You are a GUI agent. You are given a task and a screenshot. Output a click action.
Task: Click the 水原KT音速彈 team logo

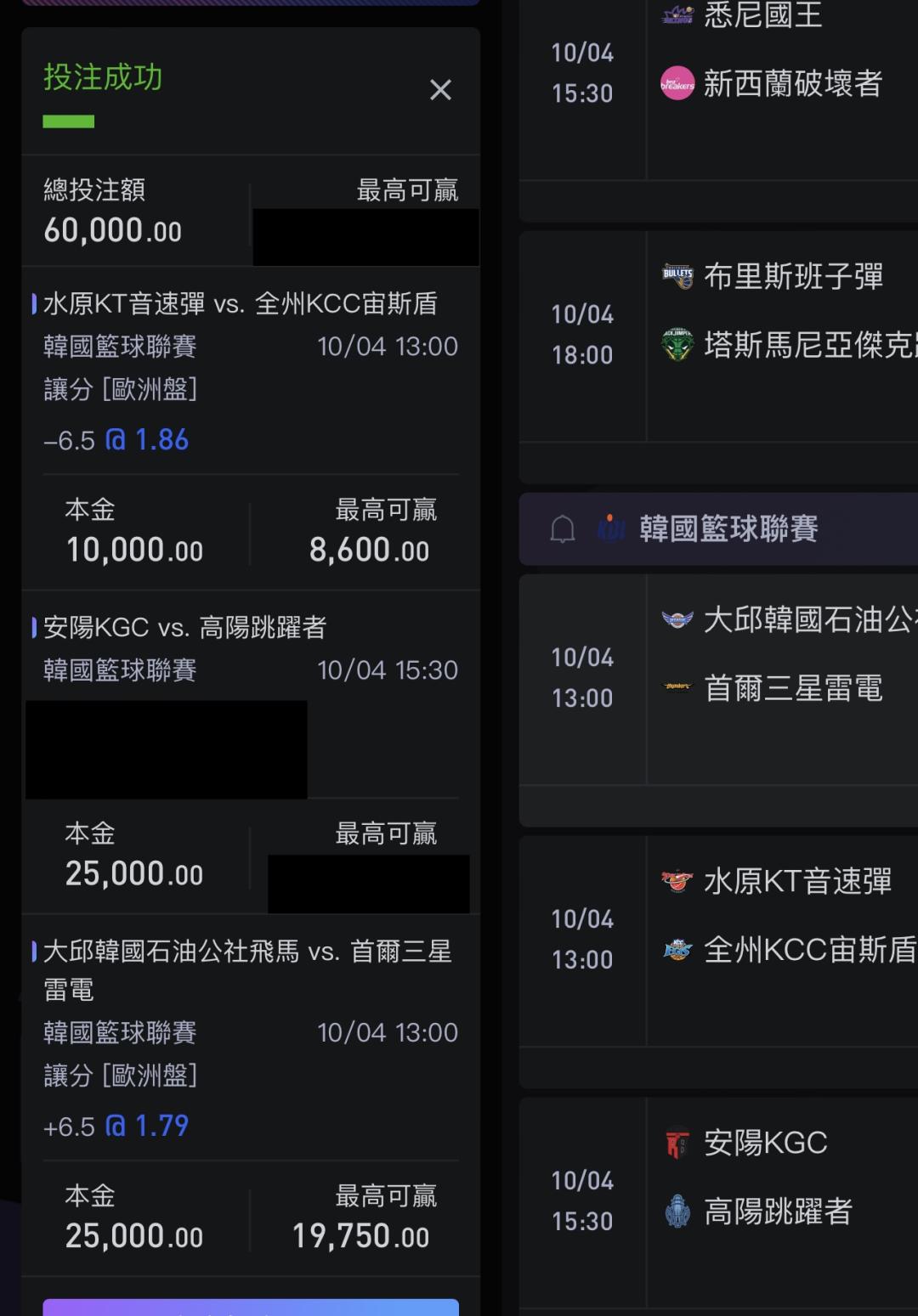coord(677,881)
